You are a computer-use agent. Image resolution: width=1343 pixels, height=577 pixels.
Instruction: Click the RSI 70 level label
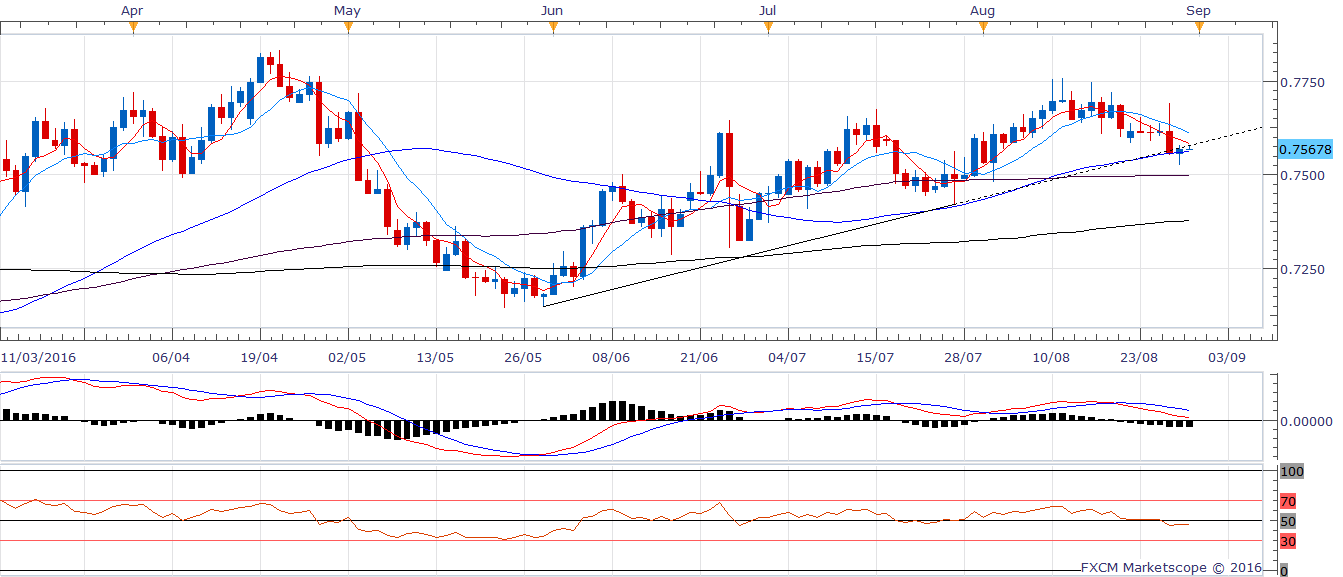pyautogui.click(x=1288, y=501)
